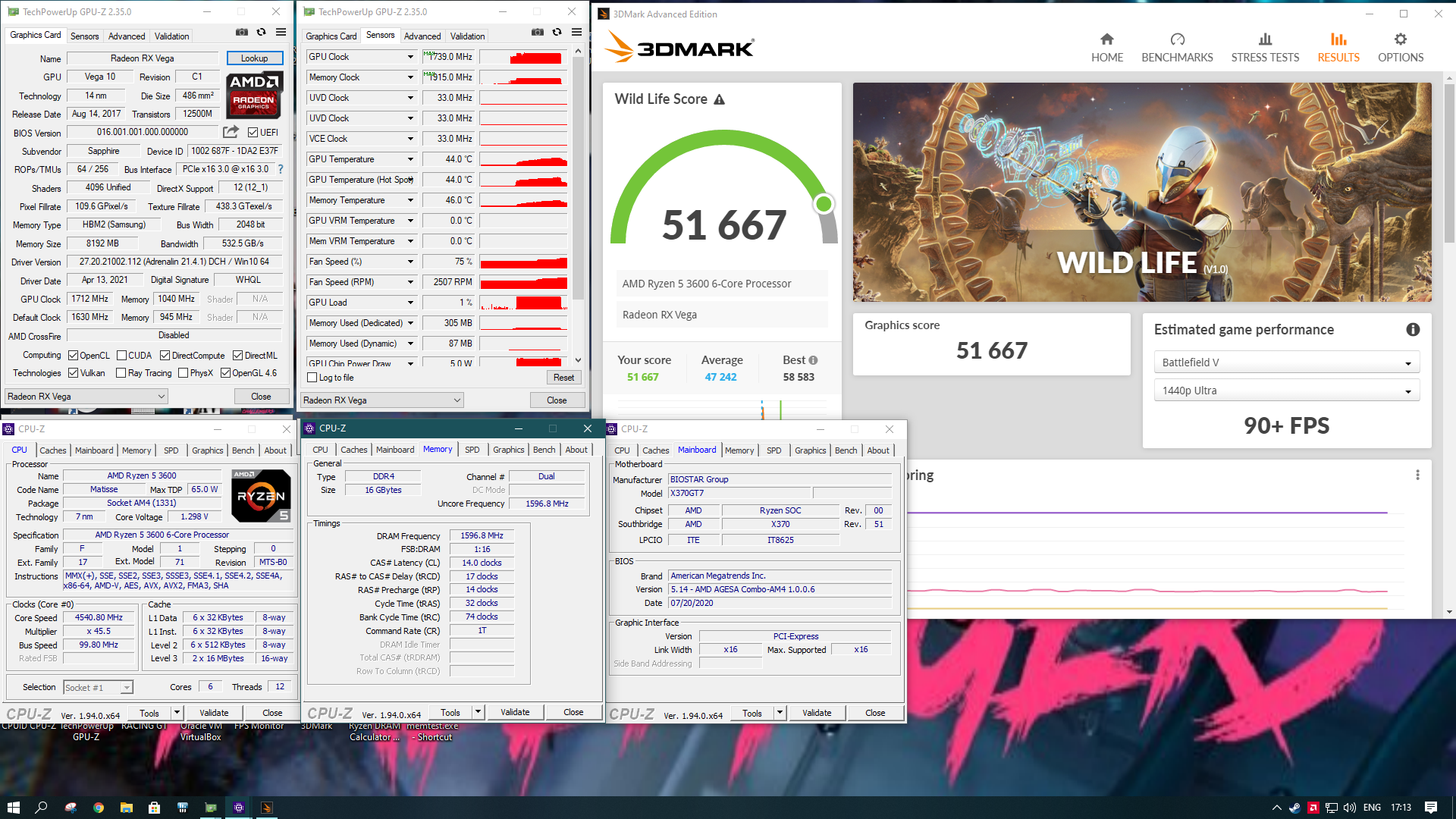Toggle the UEFI checkbox
Screen dimensions: 1456x819
[x=253, y=133]
